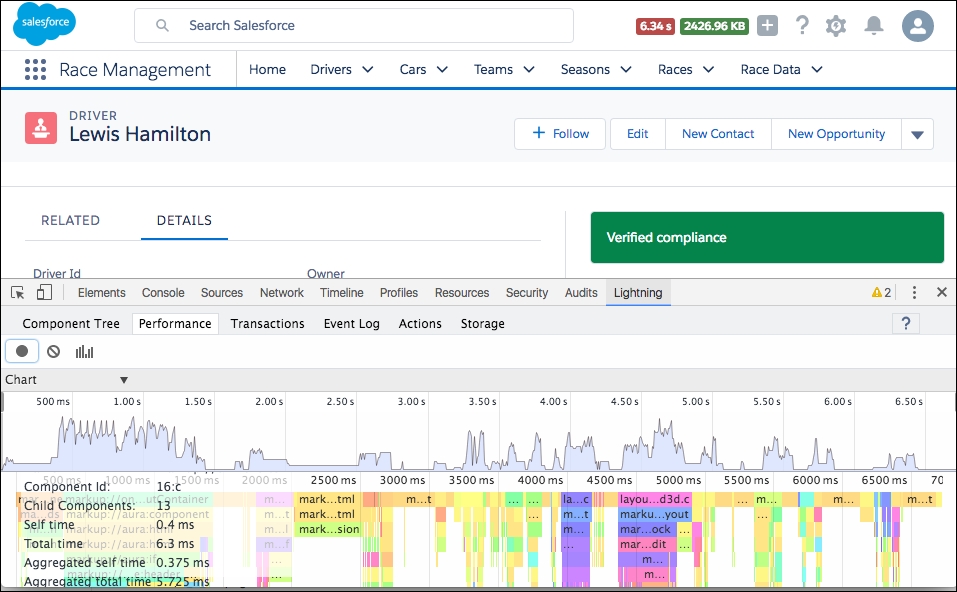Toggle device toolbar mode icon
The height and width of the screenshot is (592, 957).
coord(44,292)
